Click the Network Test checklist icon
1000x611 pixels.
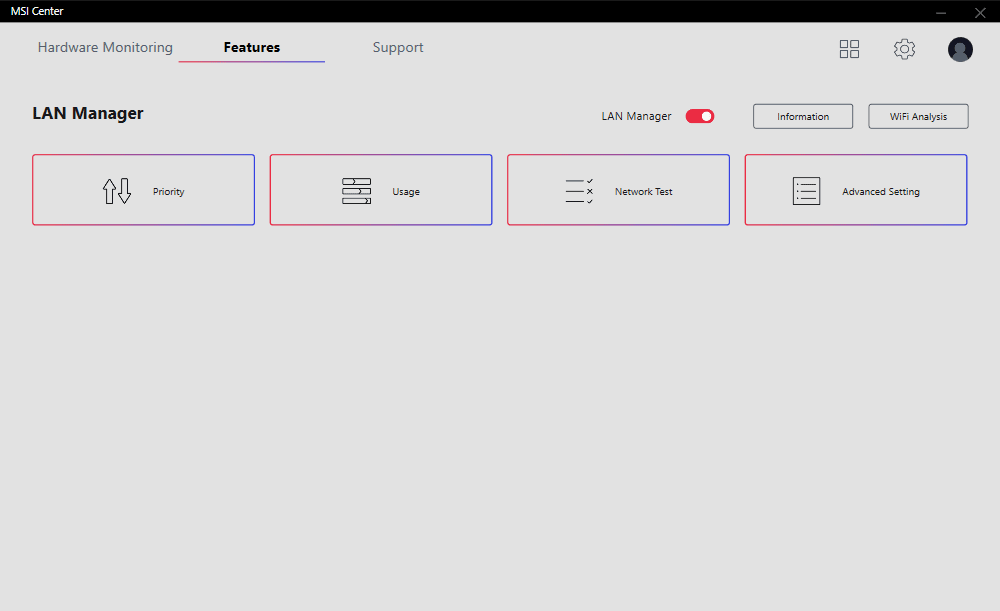(579, 191)
